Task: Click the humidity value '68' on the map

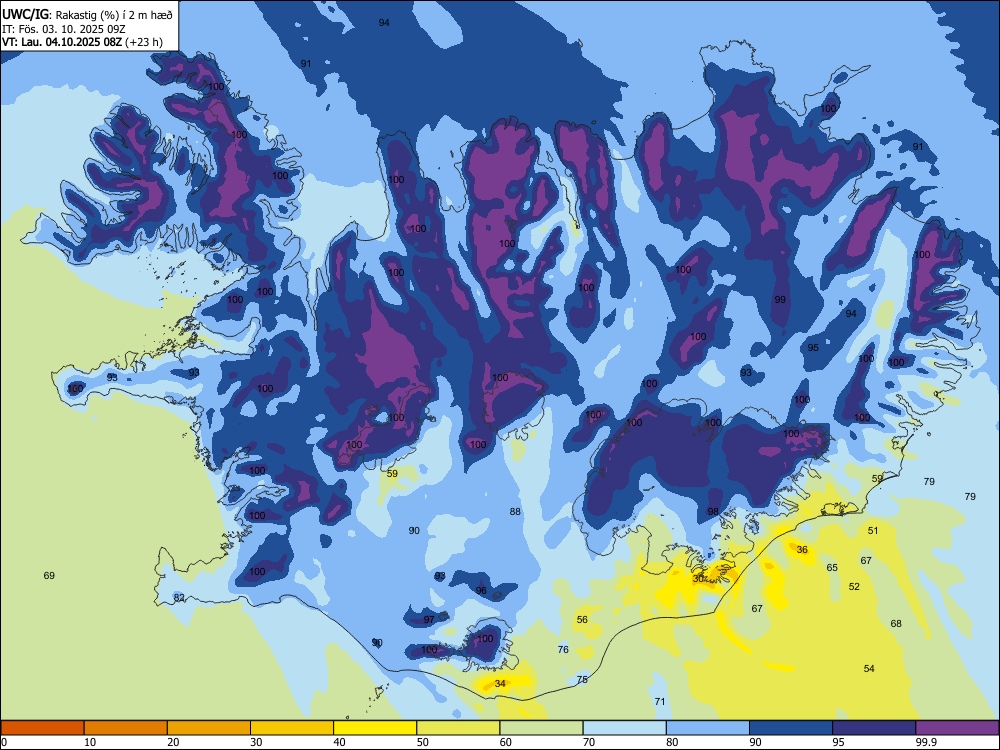Action: click(x=896, y=624)
